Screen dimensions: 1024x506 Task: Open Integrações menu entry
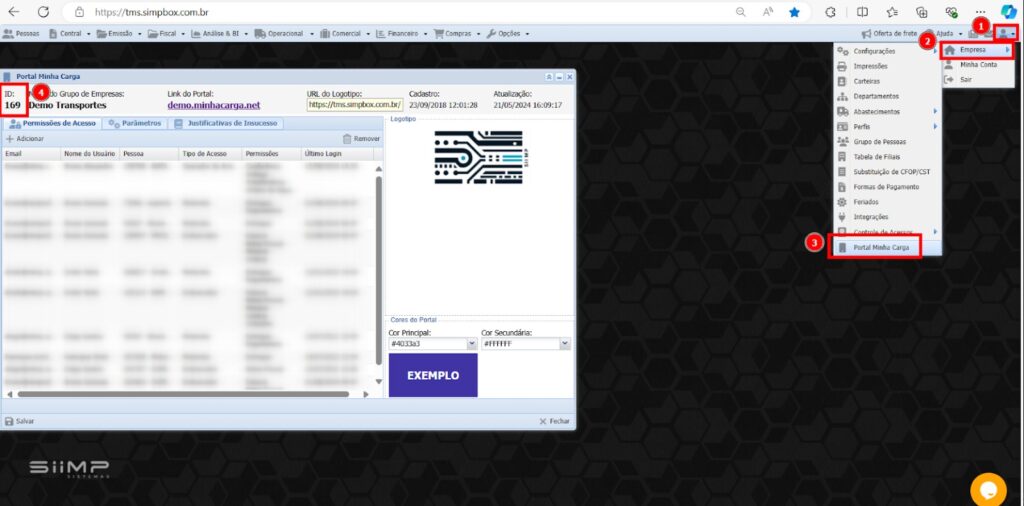click(887, 217)
